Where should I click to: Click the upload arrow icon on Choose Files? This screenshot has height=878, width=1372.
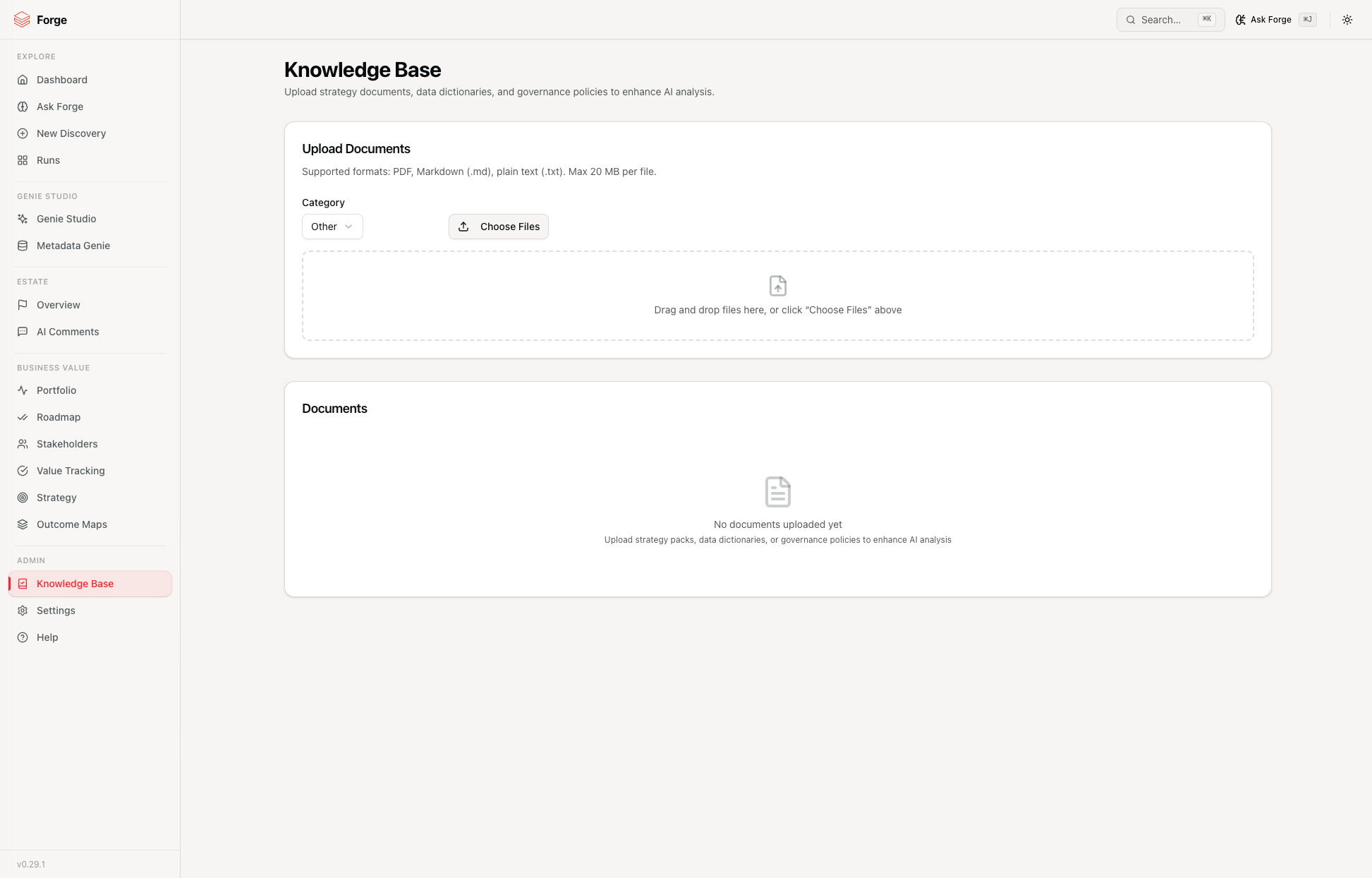click(x=463, y=227)
